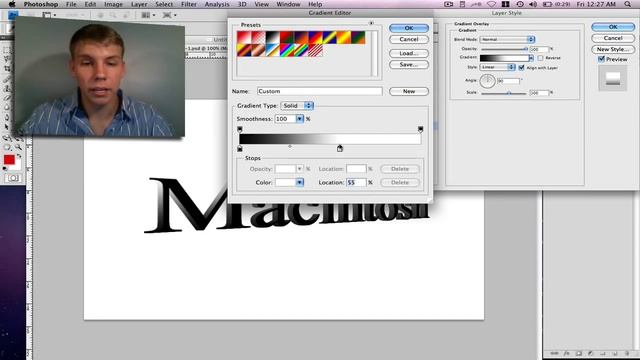Image resolution: width=640 pixels, height=360 pixels.
Task: Click the Angle dial control
Action: pyautogui.click(x=487, y=81)
